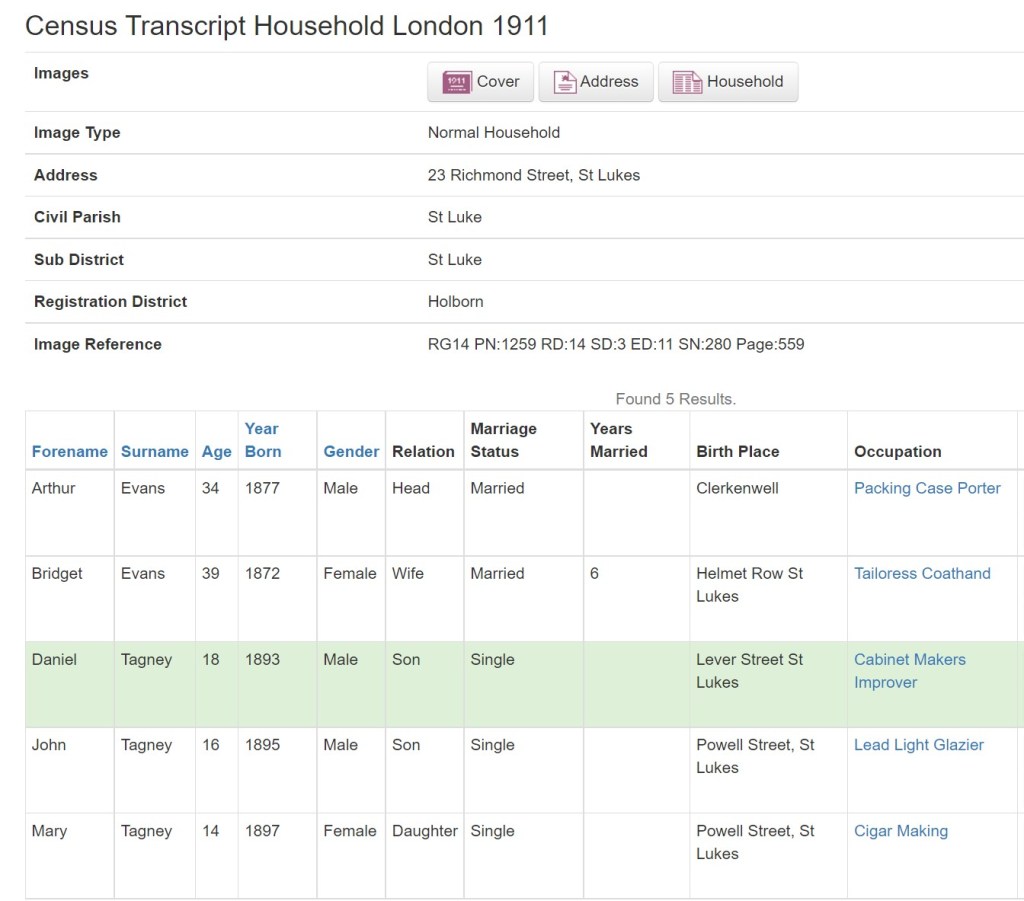1024x901 pixels.
Task: Sort results by Year Born header
Action: pyautogui.click(x=263, y=440)
